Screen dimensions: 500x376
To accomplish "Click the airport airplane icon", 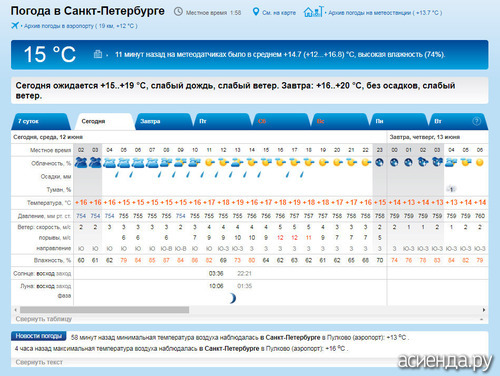I will point(15,25).
